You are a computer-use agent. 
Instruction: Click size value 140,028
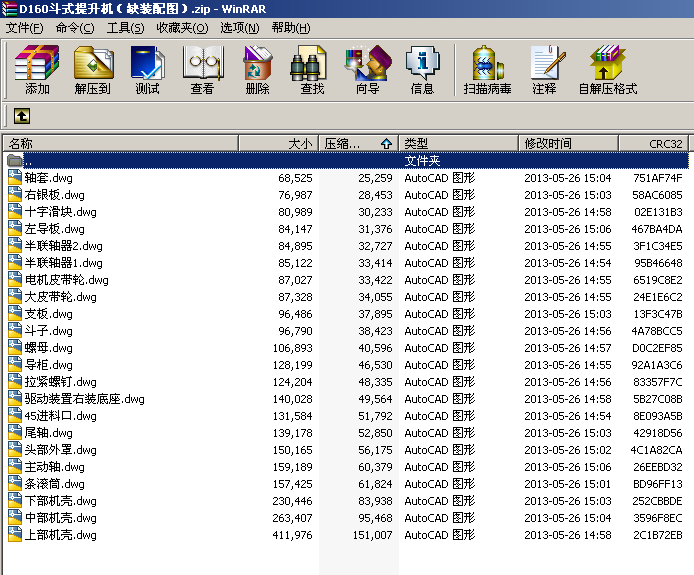293,399
